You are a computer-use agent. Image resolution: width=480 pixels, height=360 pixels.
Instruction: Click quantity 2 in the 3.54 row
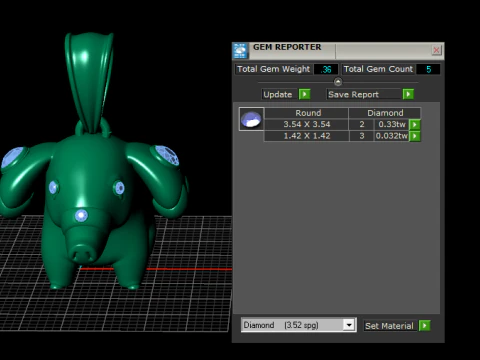click(362, 124)
